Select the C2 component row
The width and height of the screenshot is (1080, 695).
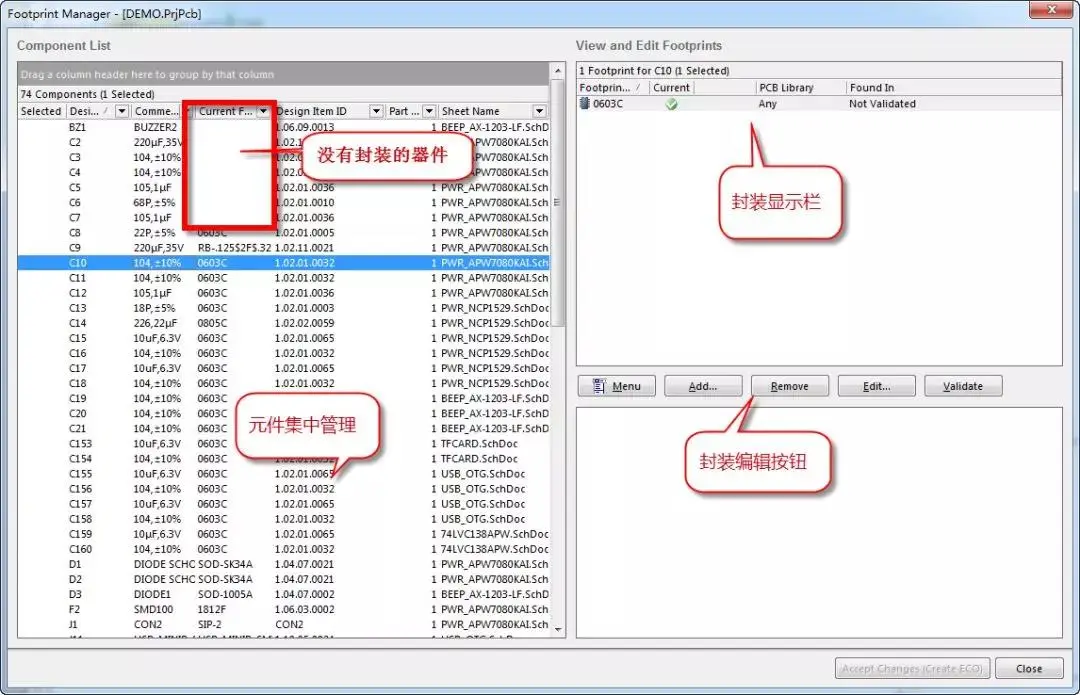pos(284,142)
